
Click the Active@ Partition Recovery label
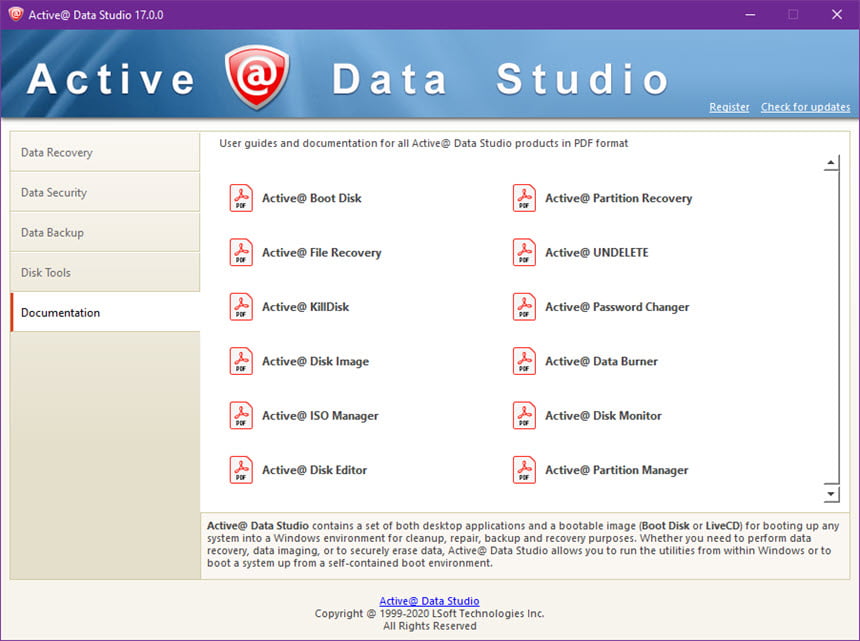click(x=618, y=198)
